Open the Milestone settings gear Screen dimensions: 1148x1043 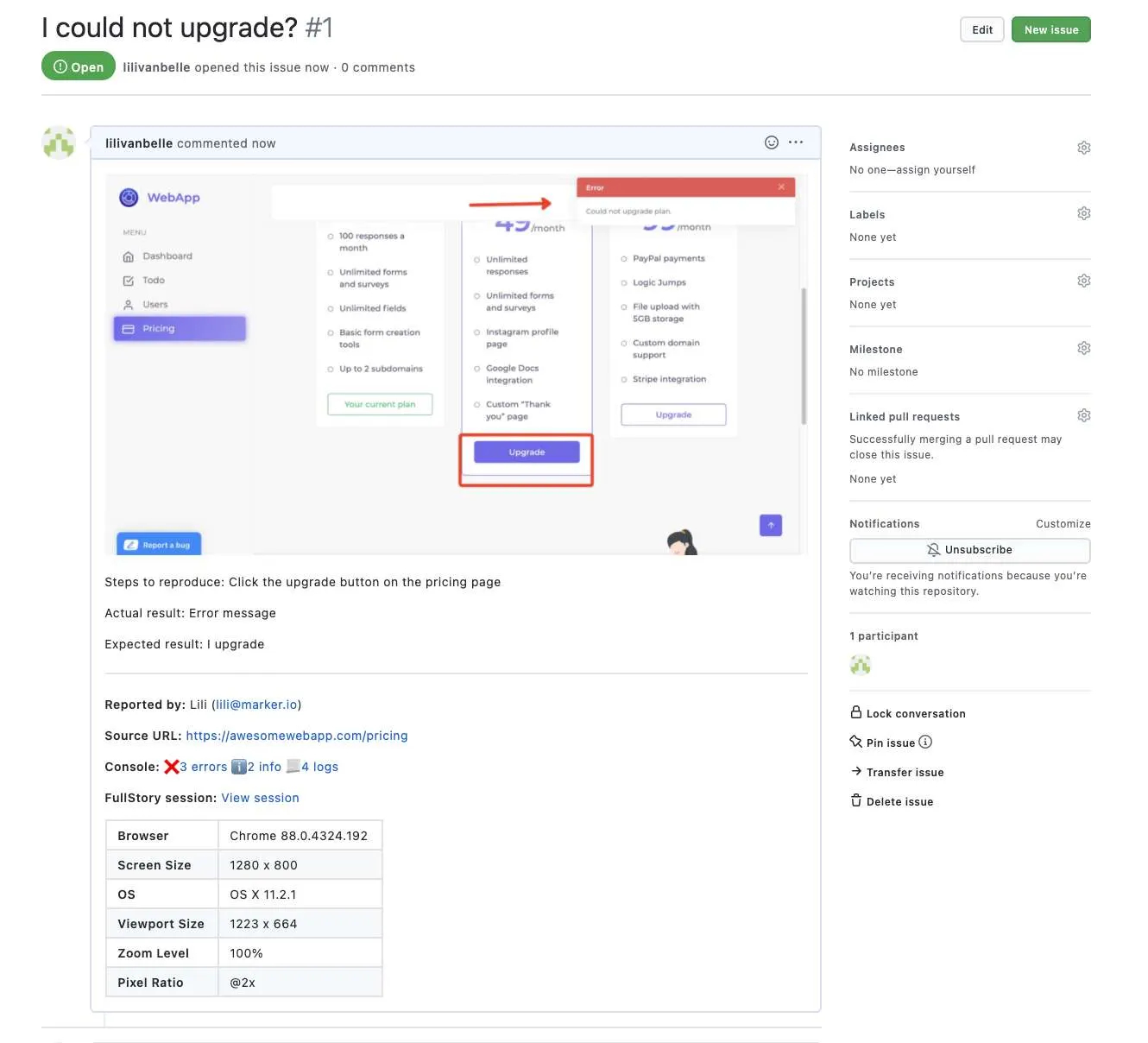point(1084,347)
